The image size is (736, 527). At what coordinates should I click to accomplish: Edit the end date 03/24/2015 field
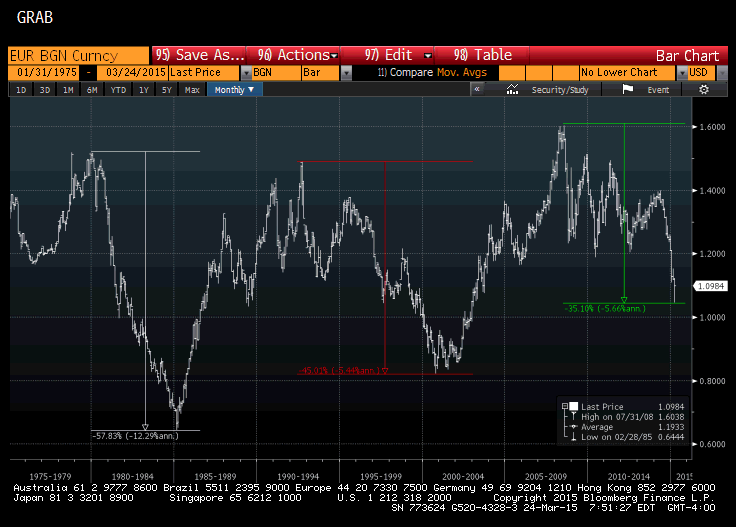132,73
